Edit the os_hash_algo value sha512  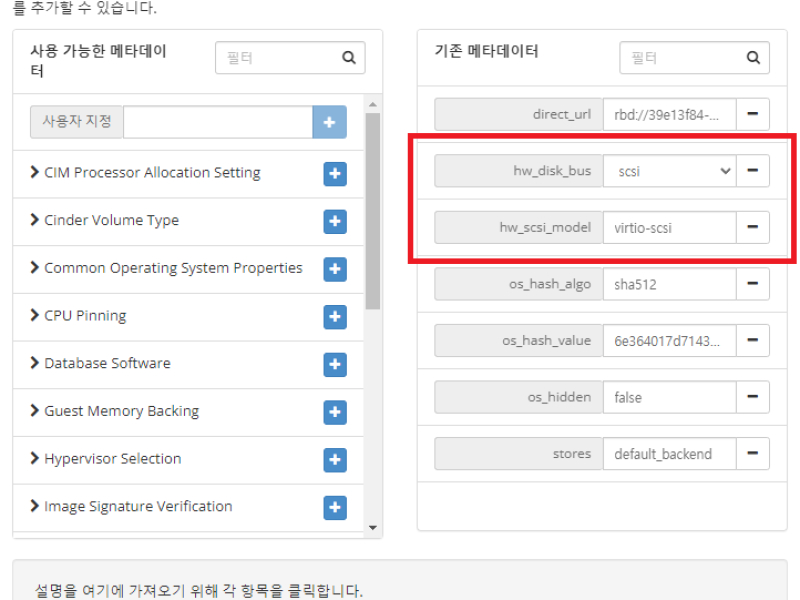pyautogui.click(x=669, y=284)
